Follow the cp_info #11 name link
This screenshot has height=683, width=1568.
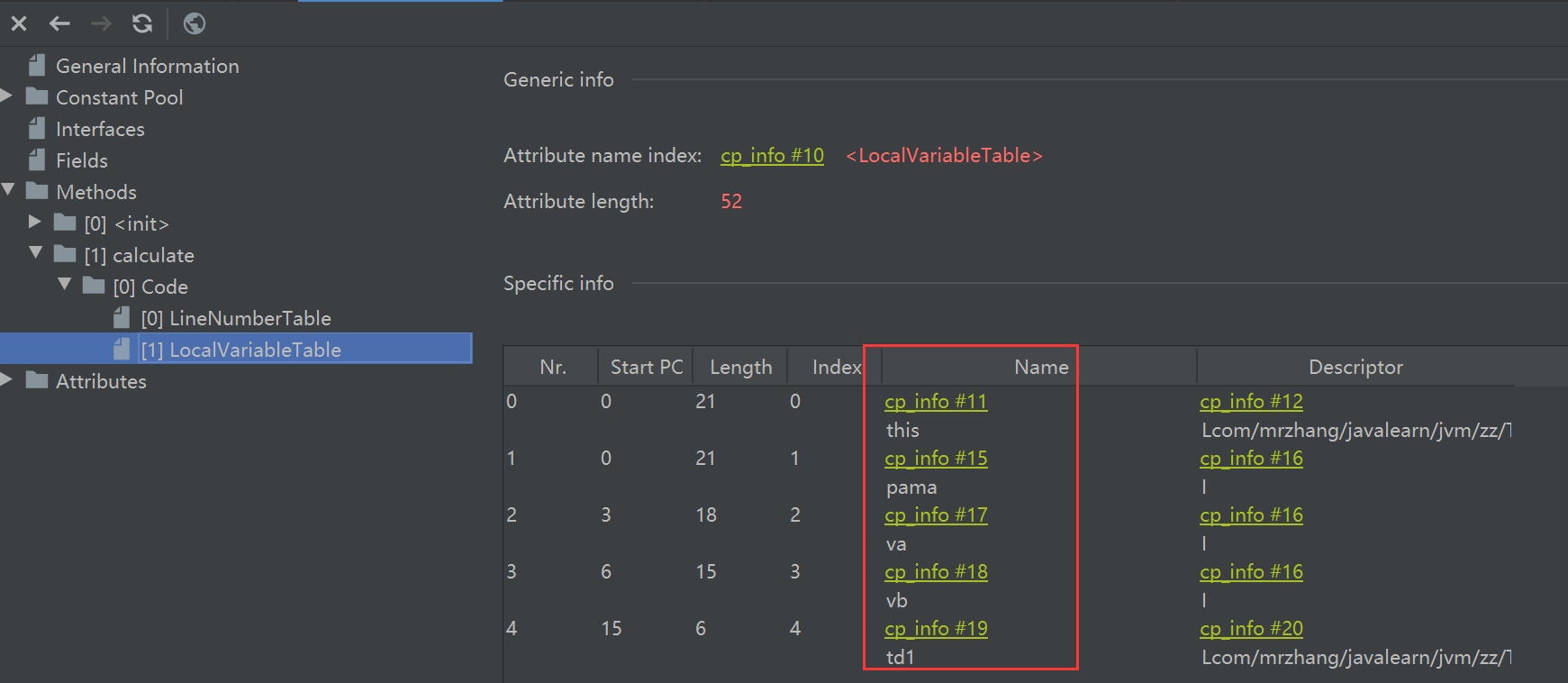pos(936,402)
